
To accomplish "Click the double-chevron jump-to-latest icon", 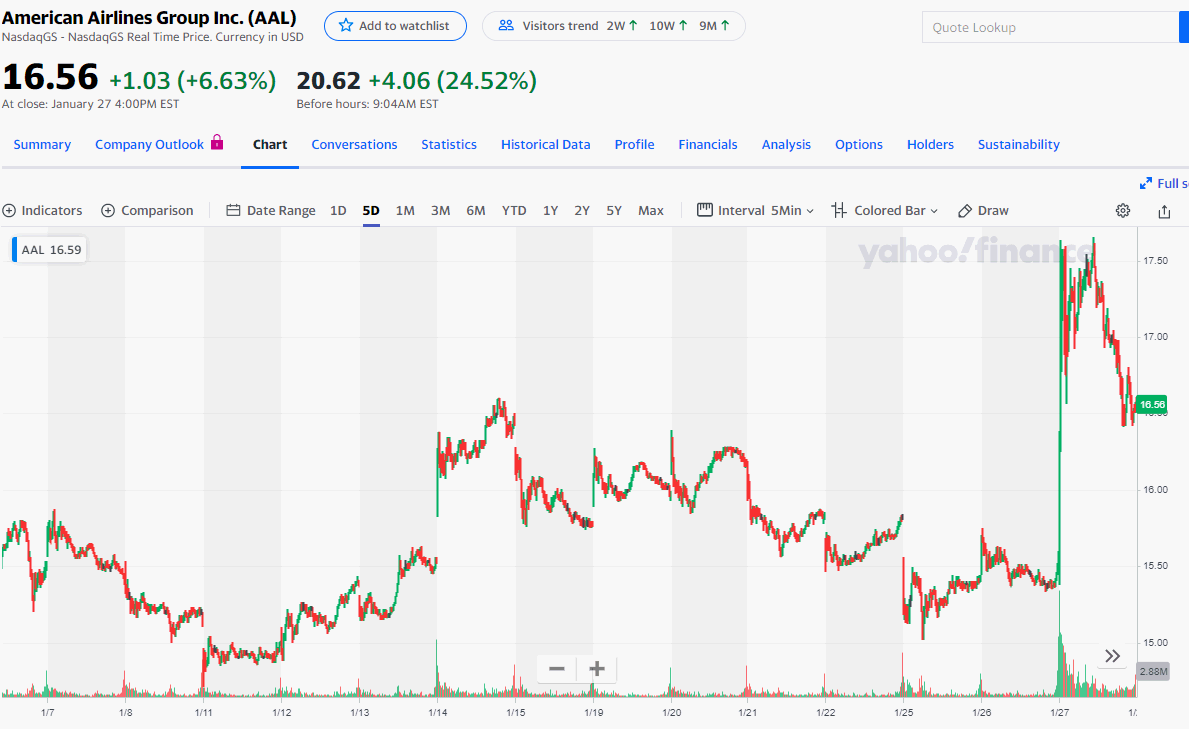I will click(x=1112, y=656).
